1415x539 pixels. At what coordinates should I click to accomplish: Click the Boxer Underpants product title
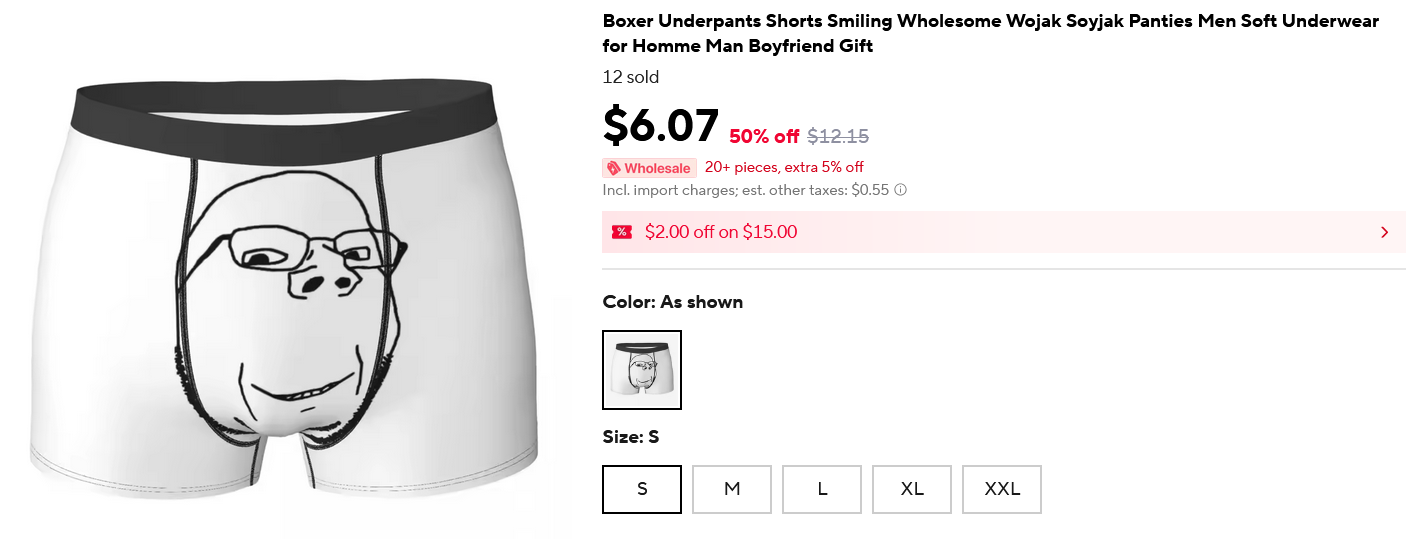pos(990,33)
